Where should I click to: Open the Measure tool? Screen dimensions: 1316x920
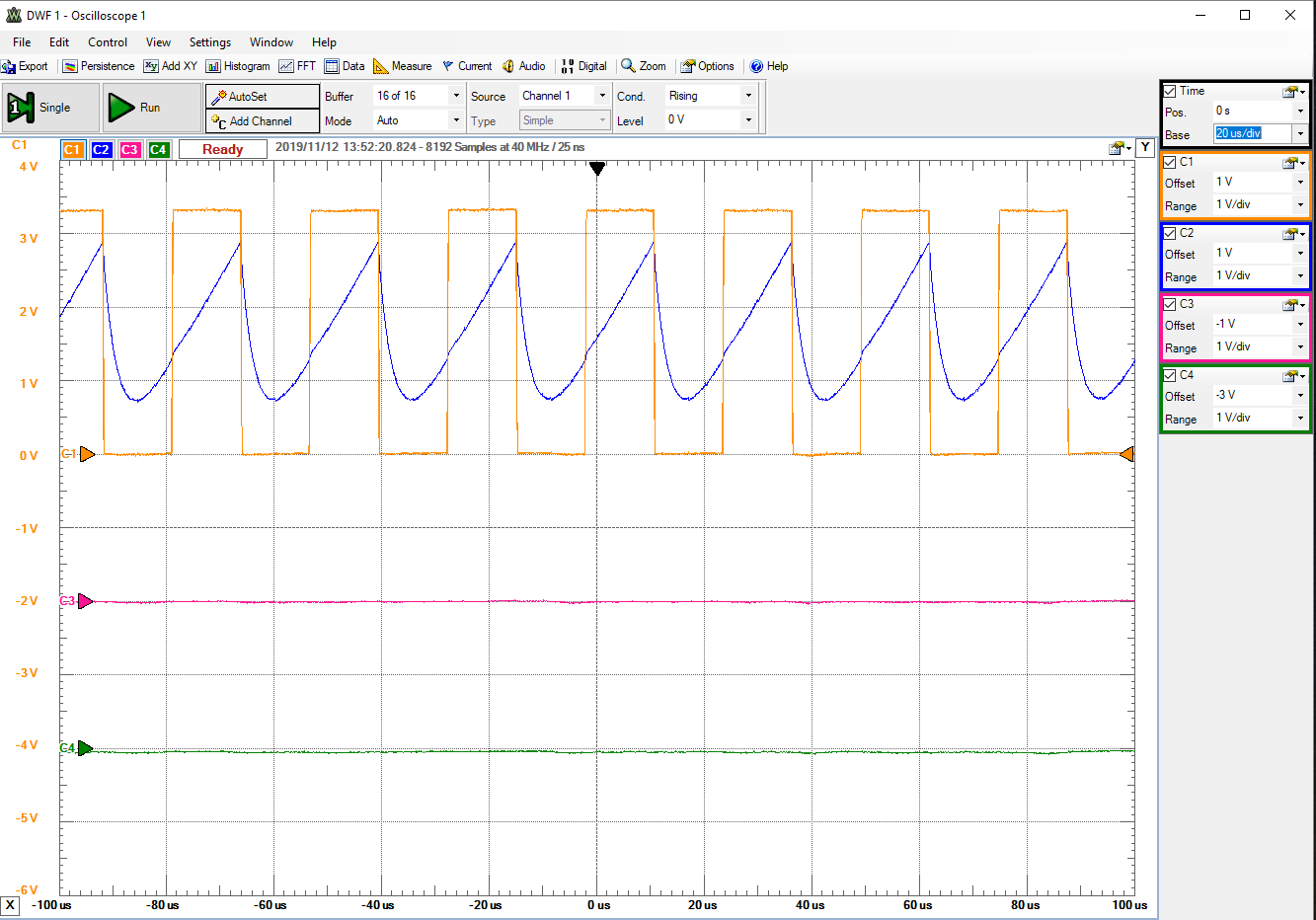(402, 66)
